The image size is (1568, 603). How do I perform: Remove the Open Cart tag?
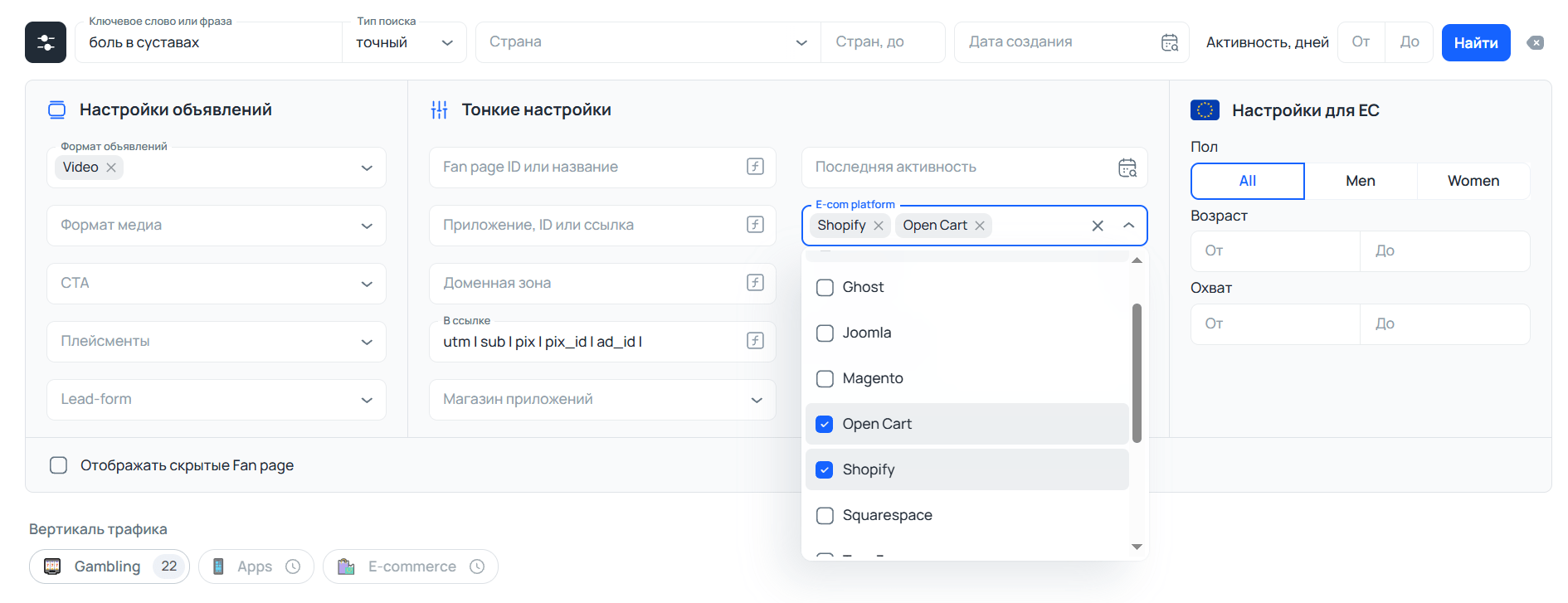coord(980,226)
